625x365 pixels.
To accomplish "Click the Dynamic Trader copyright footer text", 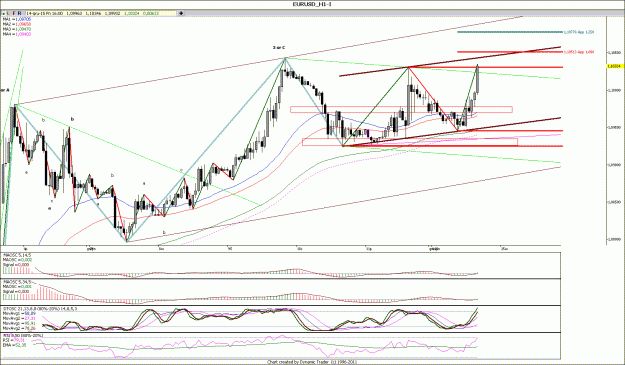I will point(312,362).
